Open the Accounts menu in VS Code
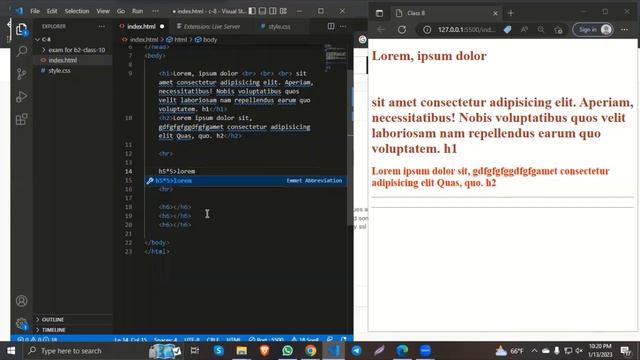640x360 pixels. [22, 301]
